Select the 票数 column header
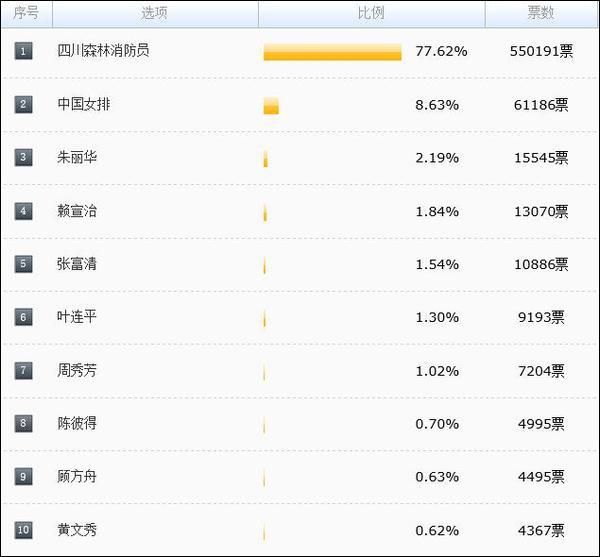 coord(541,14)
